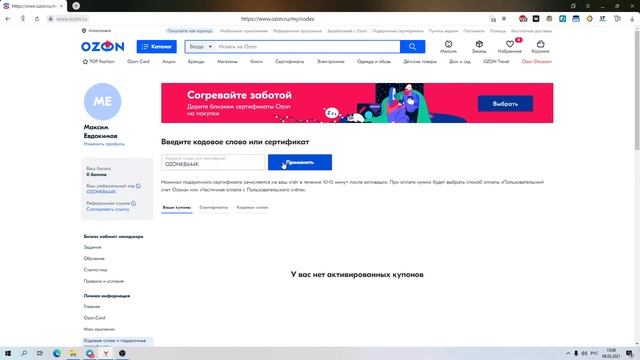The width and height of the screenshot is (640, 360).
Task: Open Статистика in the sidebar
Action: pyautogui.click(x=96, y=270)
